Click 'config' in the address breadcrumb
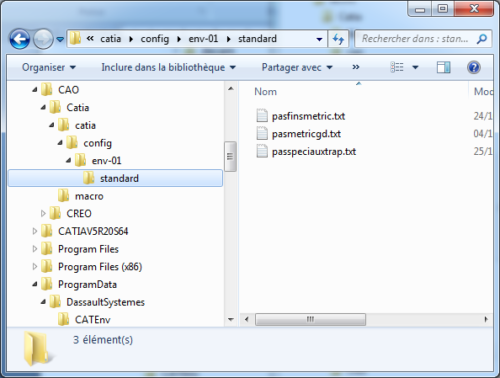 click(155, 39)
